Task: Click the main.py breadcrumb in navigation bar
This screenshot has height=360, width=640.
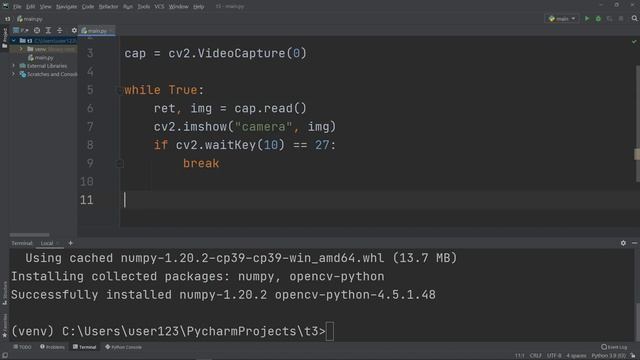Action: pos(30,19)
